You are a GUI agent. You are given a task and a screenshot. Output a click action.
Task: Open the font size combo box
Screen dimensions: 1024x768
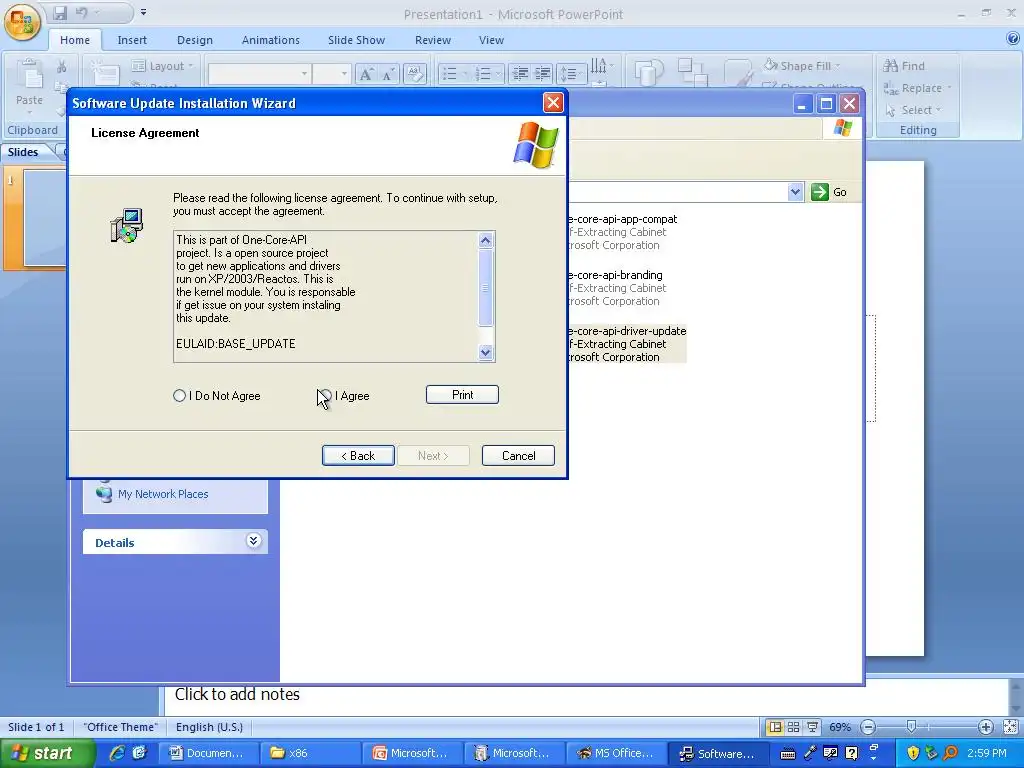tap(331, 74)
